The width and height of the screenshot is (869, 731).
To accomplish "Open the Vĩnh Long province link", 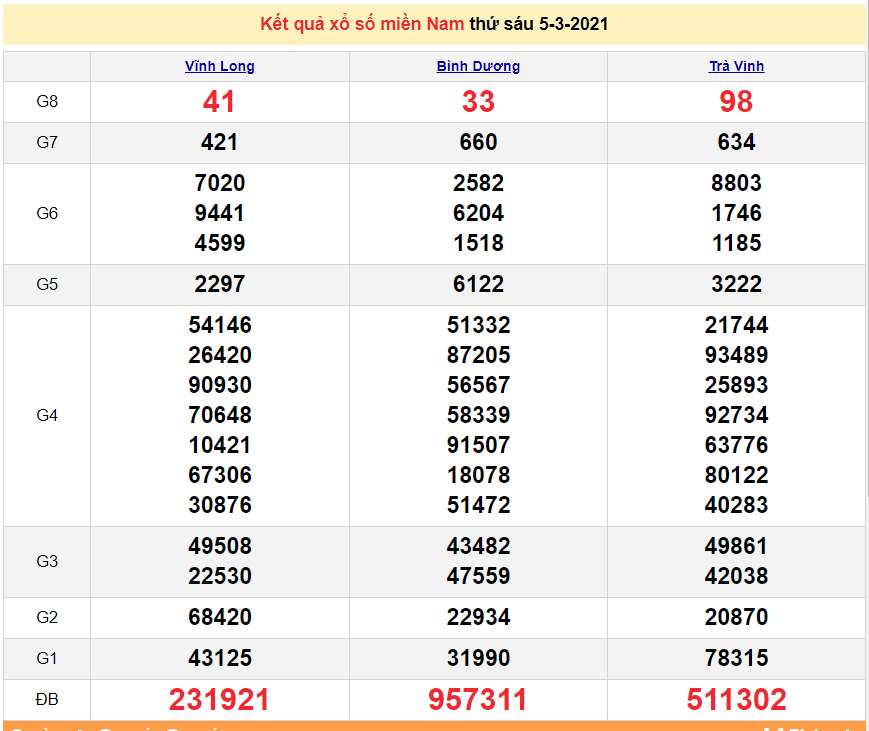I will pos(219,66).
